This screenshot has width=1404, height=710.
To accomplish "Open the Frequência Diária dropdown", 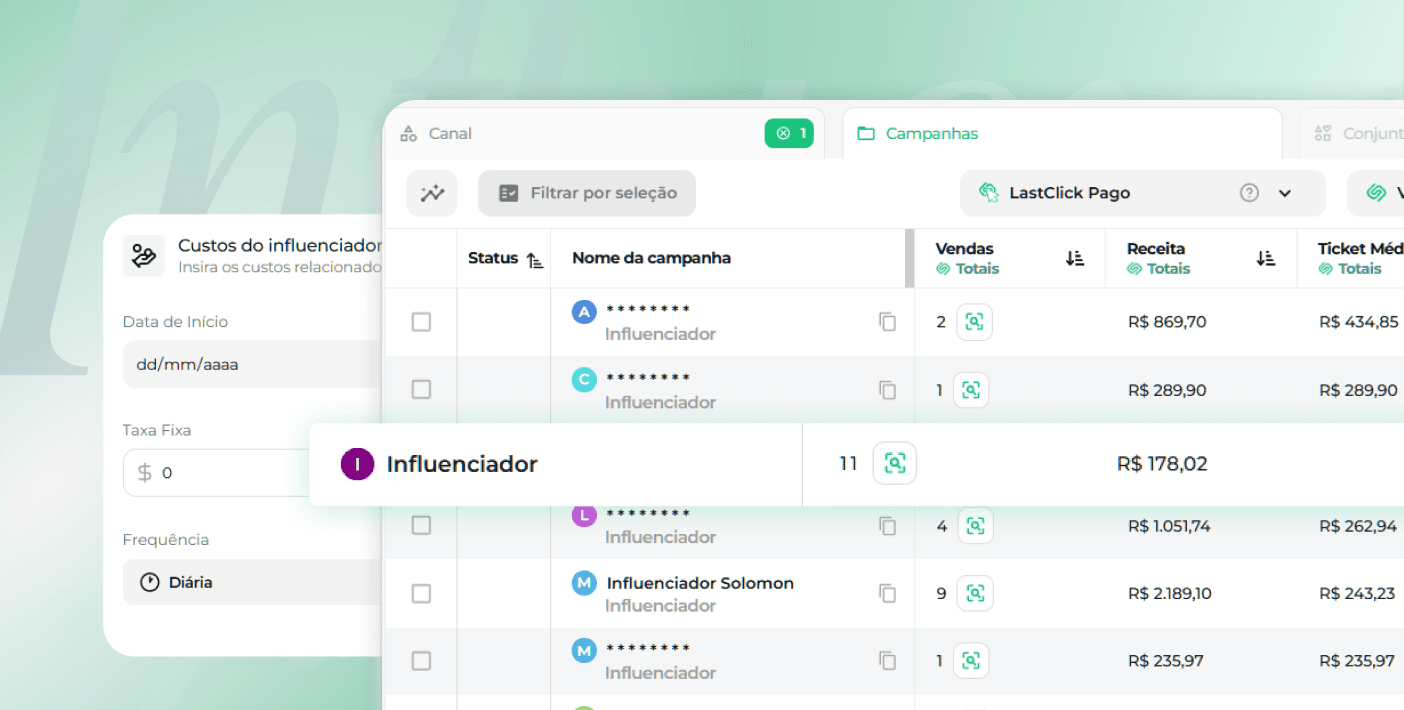I will click(x=252, y=582).
